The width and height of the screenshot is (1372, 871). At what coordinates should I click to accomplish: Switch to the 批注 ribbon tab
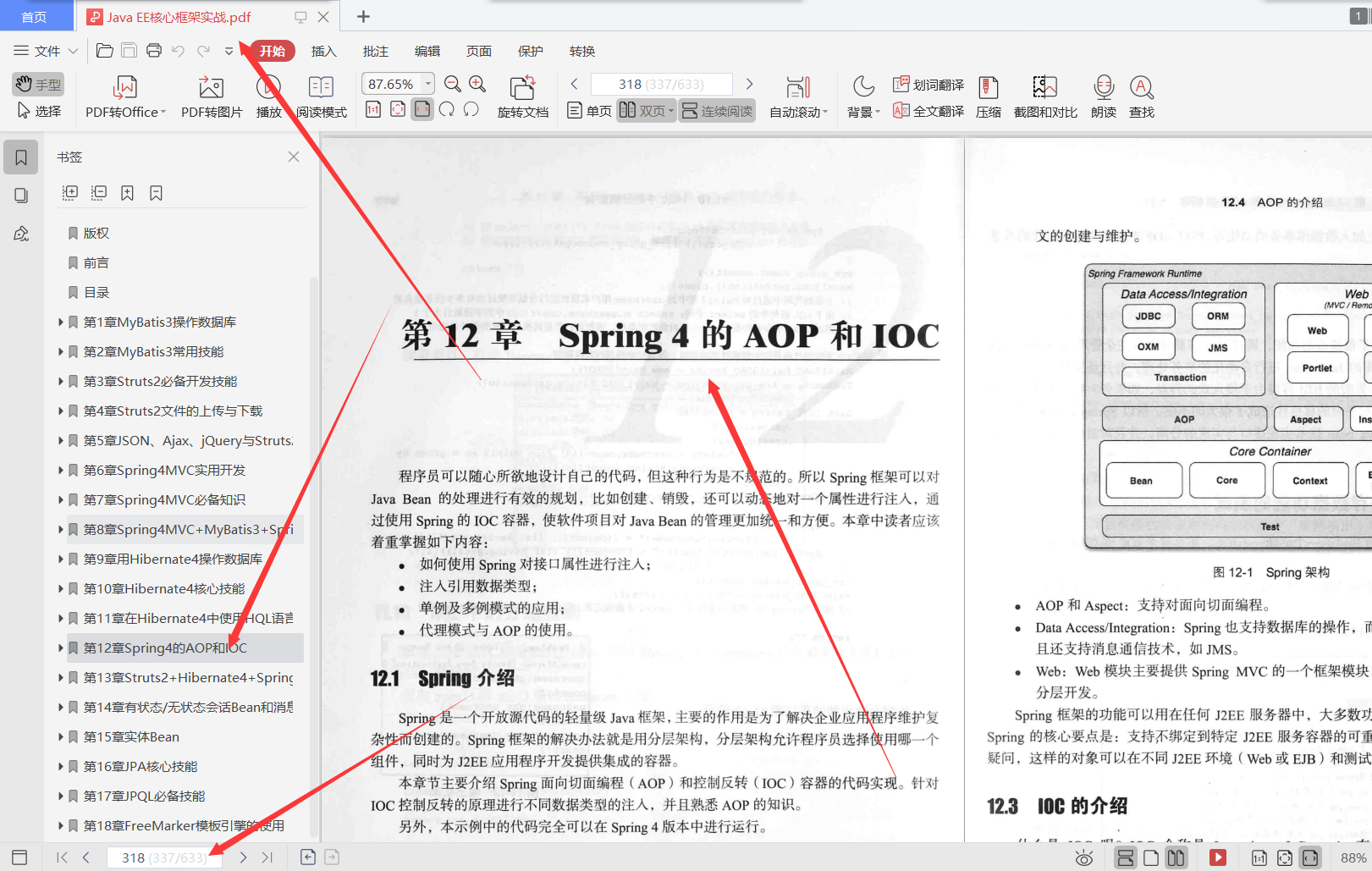(376, 51)
